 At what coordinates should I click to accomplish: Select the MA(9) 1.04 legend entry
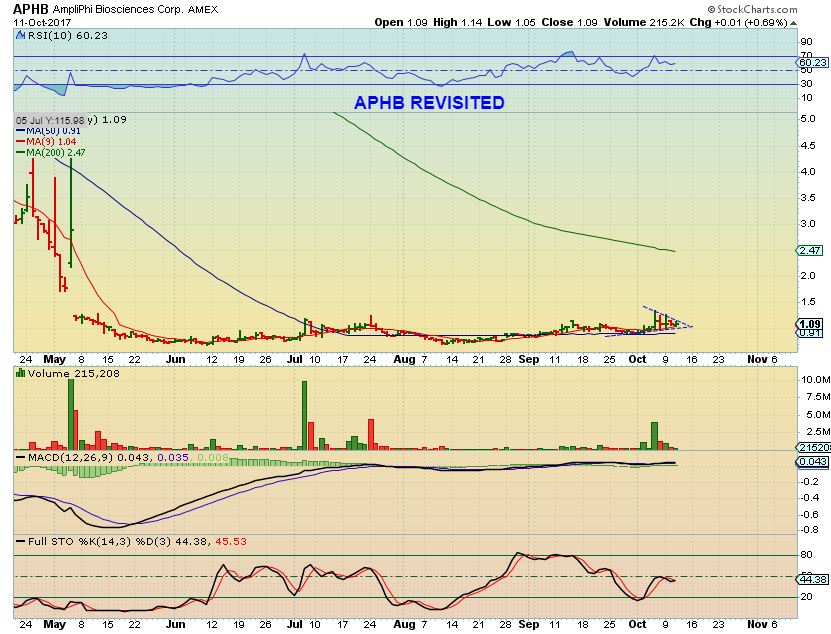pos(47,142)
